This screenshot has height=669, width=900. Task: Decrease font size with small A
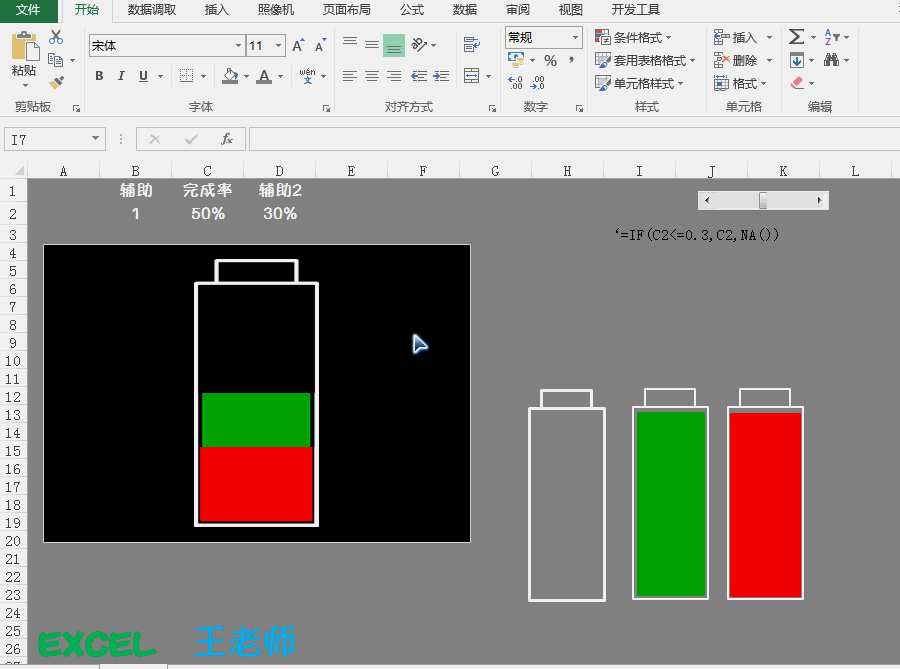(x=320, y=45)
